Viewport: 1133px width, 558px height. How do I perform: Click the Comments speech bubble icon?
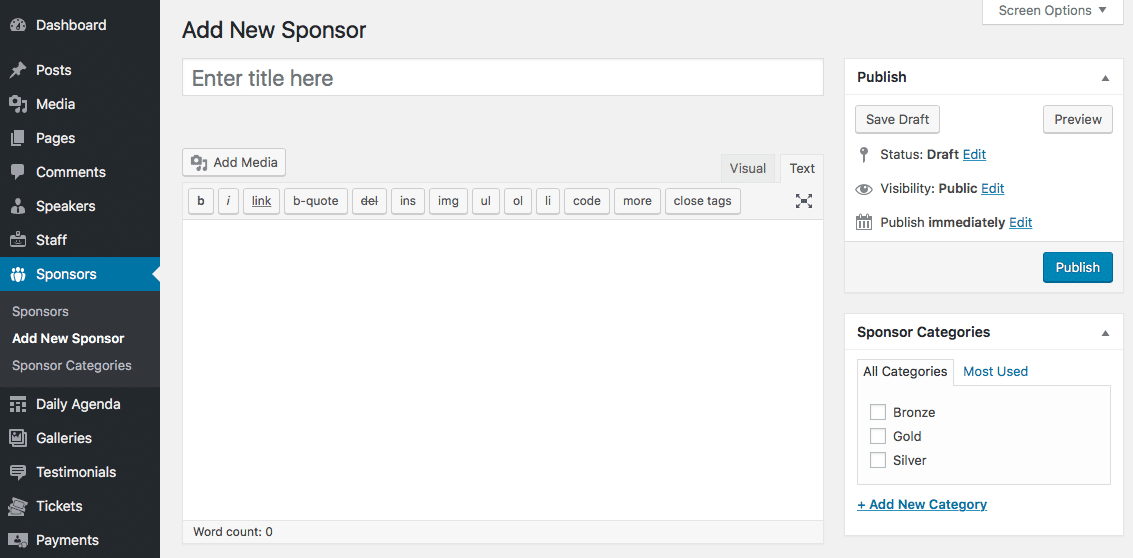coord(18,172)
